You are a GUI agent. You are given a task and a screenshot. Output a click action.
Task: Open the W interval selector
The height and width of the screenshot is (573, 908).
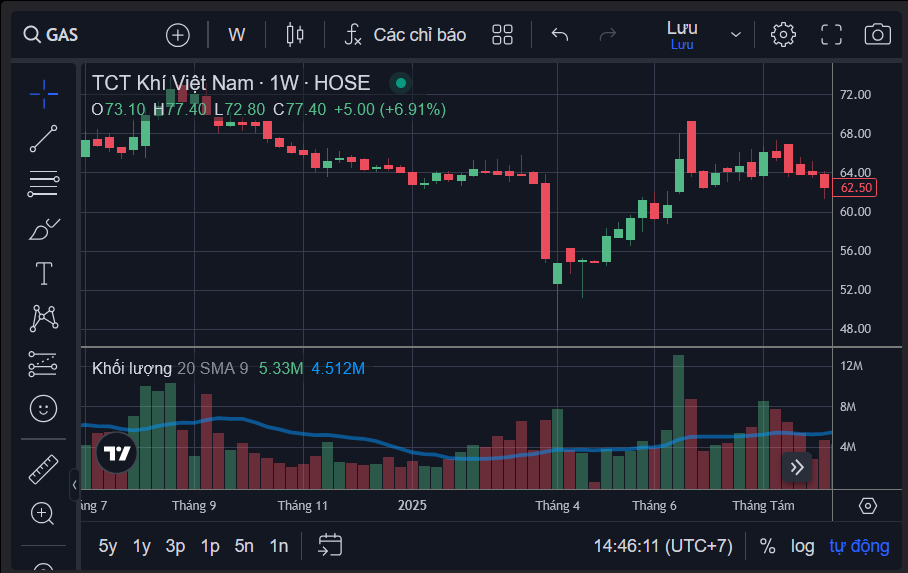237,35
